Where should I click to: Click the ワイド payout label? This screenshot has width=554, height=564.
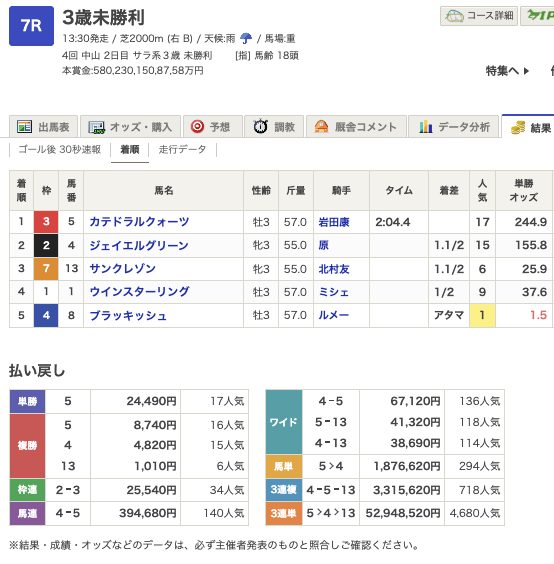tap(283, 422)
